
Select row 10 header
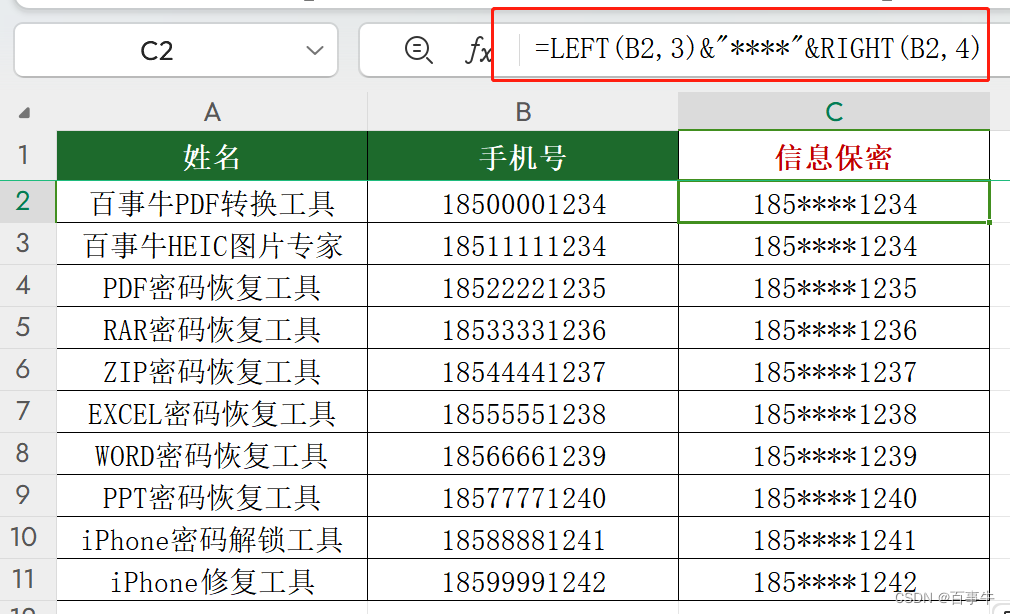[x=23, y=537]
